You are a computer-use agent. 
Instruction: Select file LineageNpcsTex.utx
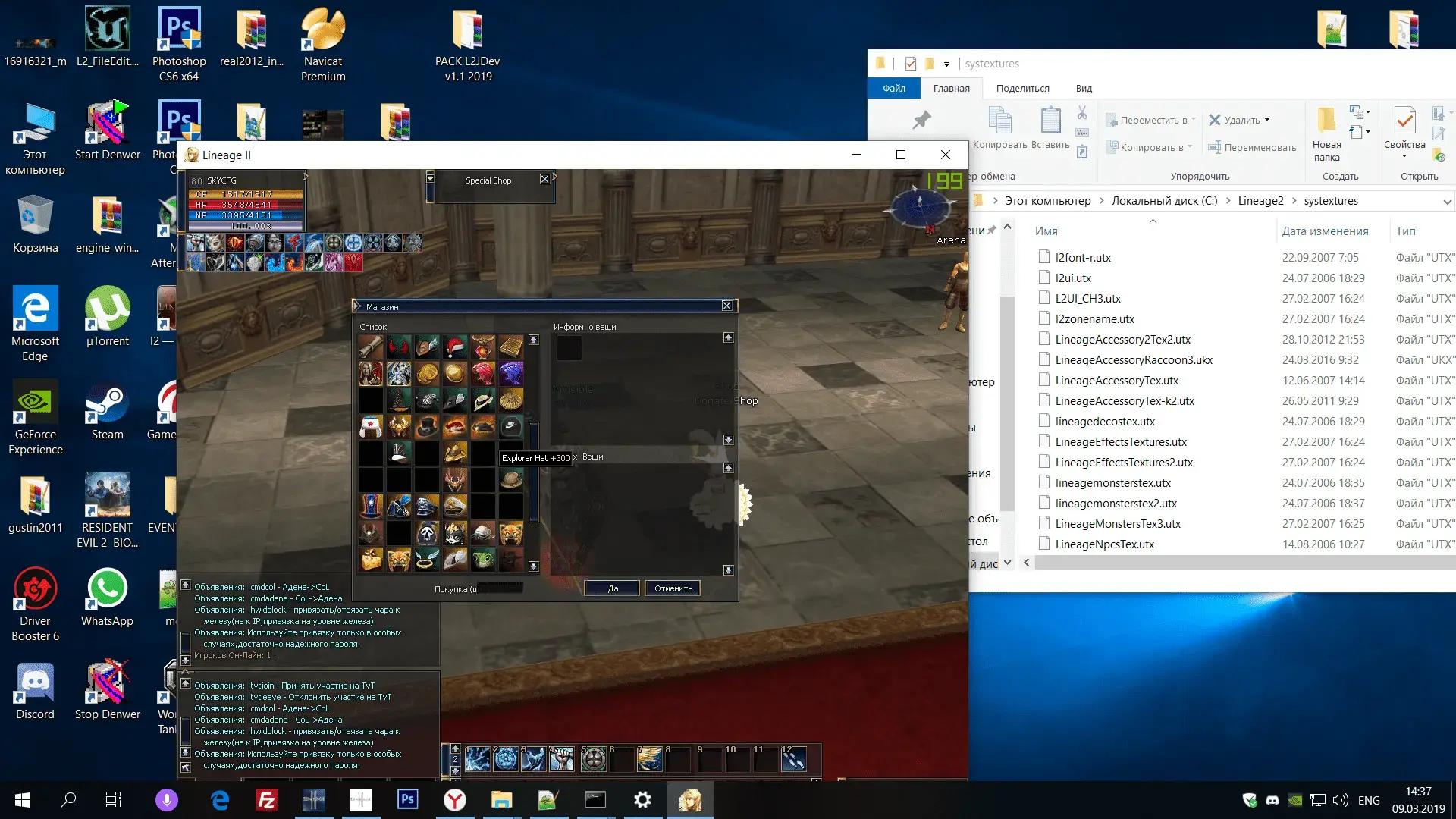[1104, 544]
